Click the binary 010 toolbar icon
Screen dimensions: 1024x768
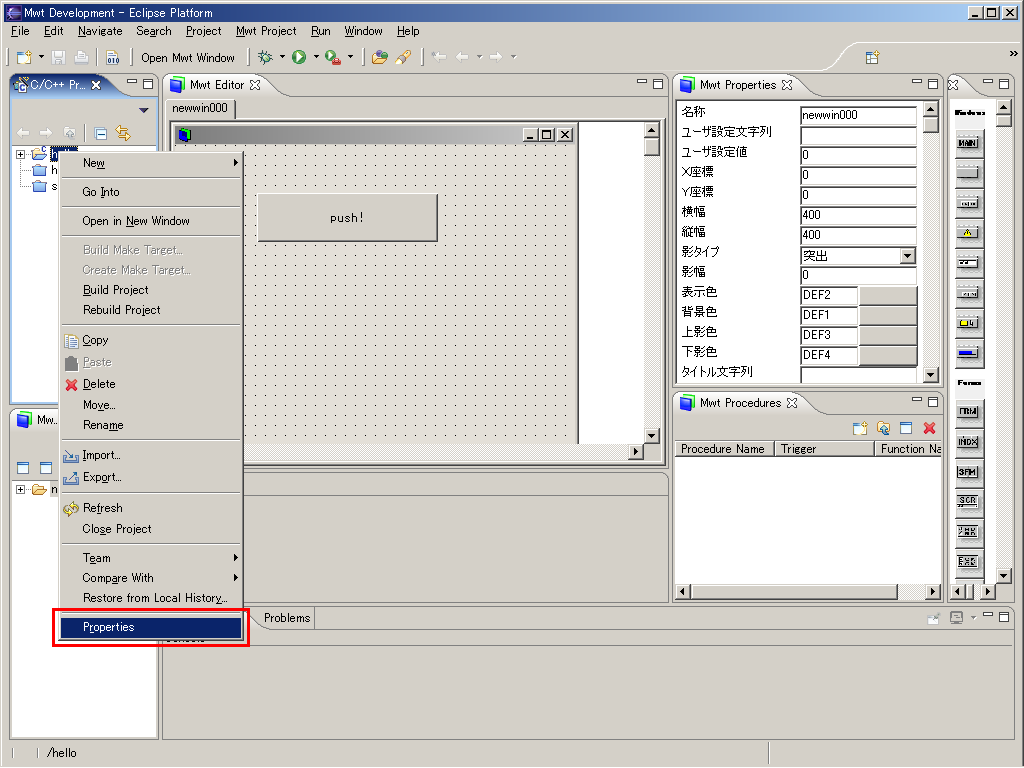(x=112, y=57)
